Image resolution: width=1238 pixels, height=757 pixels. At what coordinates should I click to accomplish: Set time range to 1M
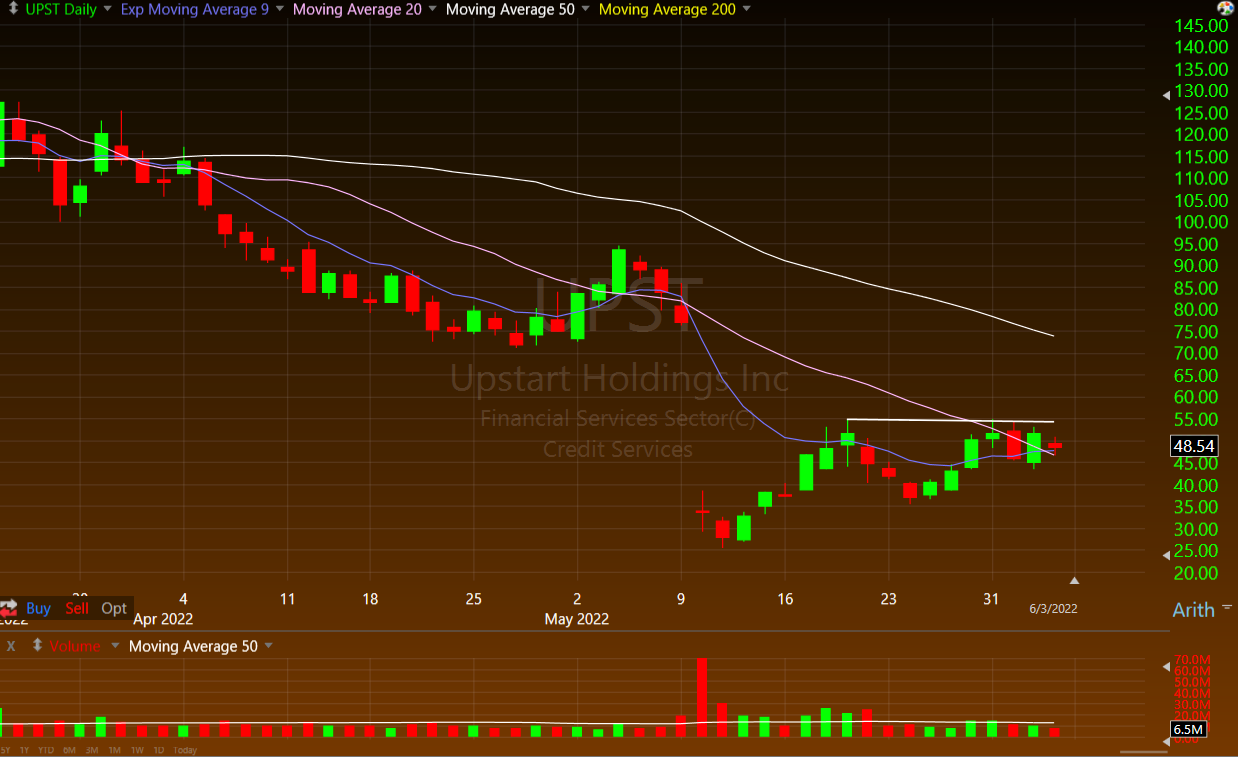(x=116, y=750)
